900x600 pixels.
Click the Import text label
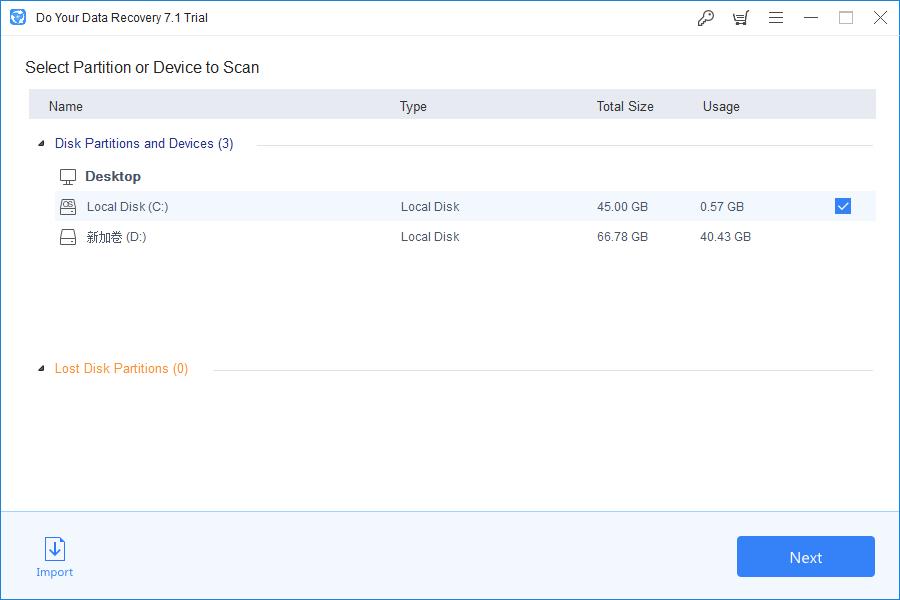pyautogui.click(x=55, y=572)
